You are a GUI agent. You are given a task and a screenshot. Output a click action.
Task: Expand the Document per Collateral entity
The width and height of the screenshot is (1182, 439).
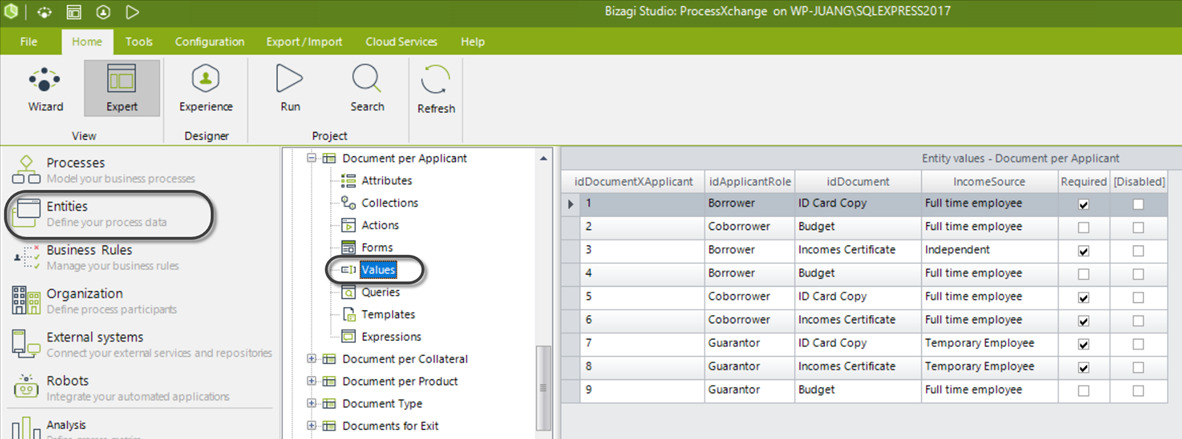point(311,359)
